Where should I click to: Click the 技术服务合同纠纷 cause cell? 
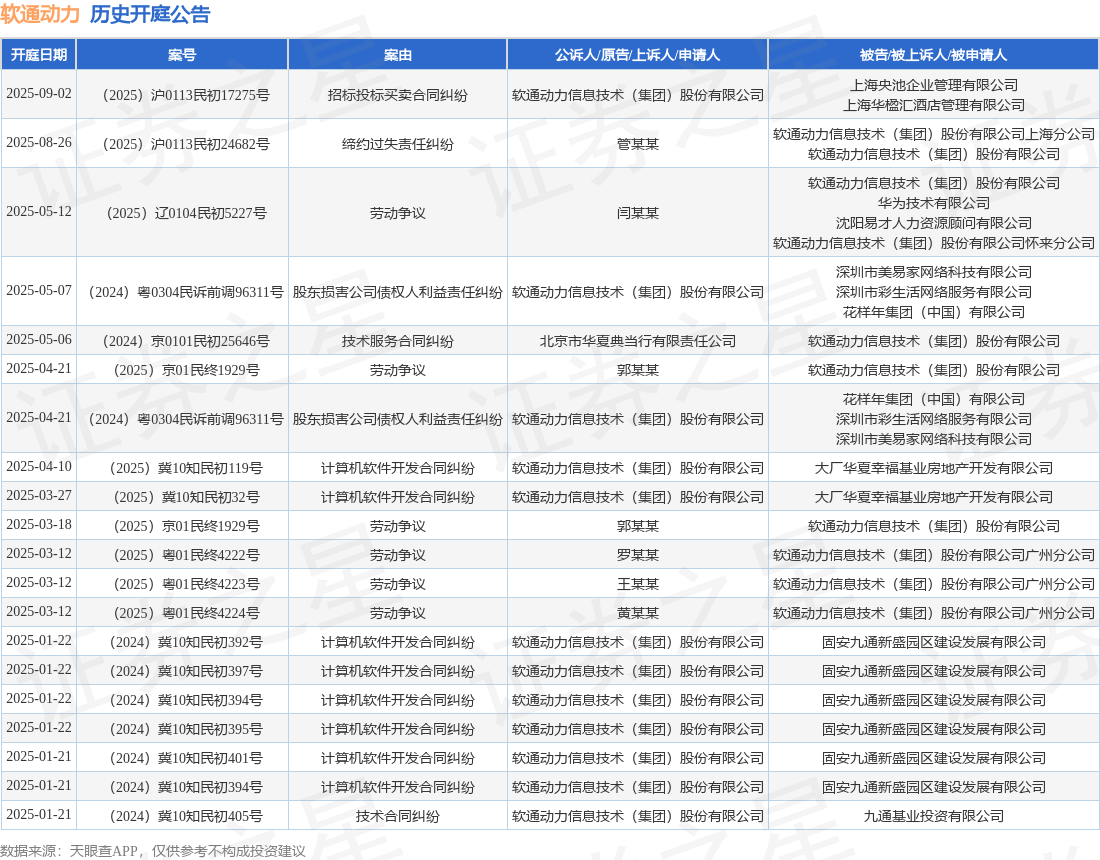pos(398,342)
